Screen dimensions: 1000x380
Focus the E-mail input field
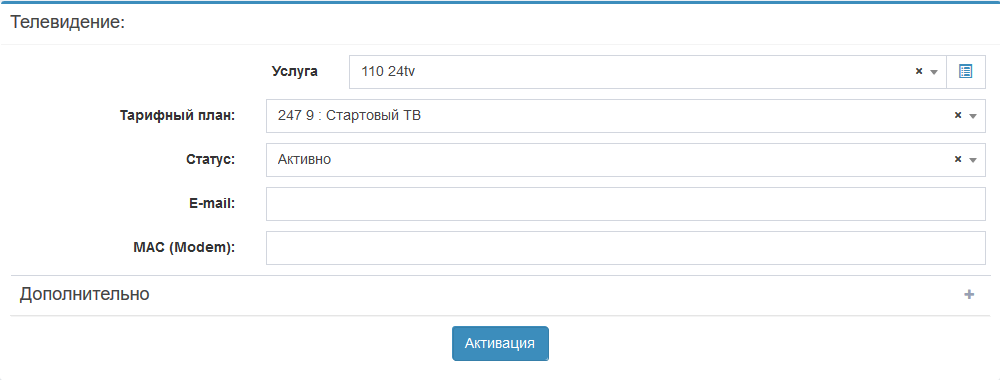click(x=626, y=204)
